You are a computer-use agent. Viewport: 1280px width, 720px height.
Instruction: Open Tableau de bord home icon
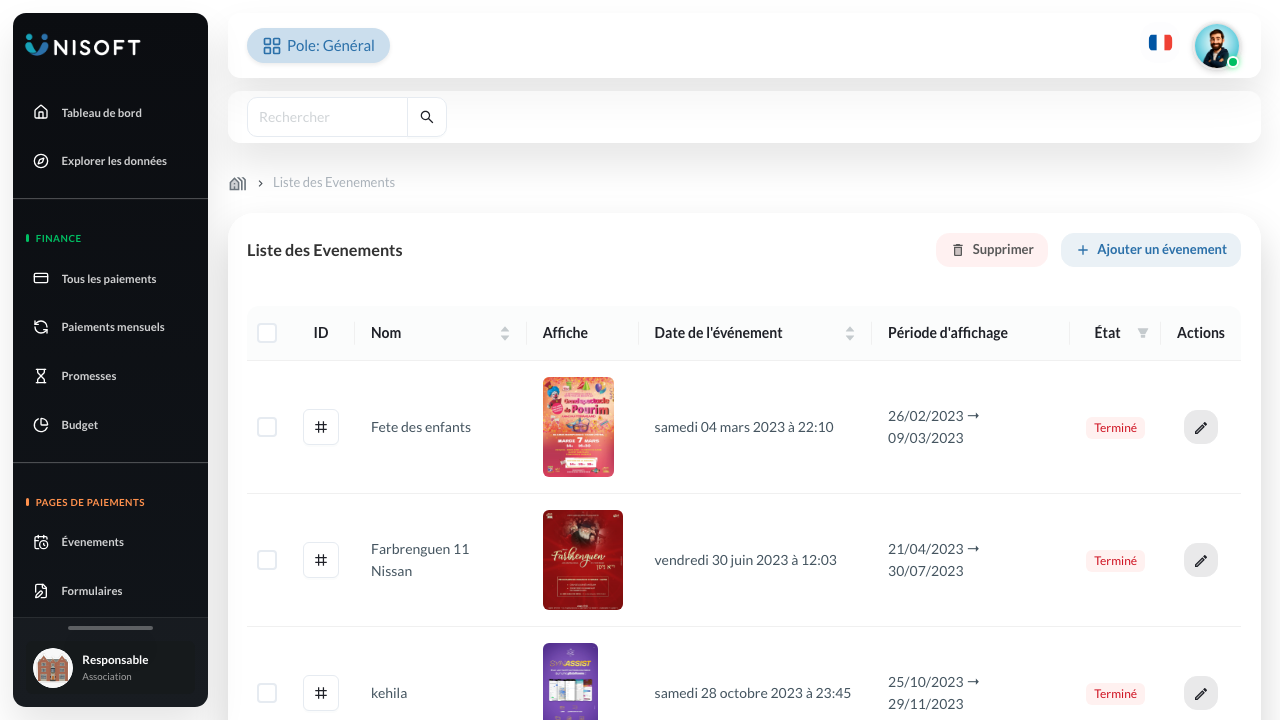pyautogui.click(x=41, y=112)
